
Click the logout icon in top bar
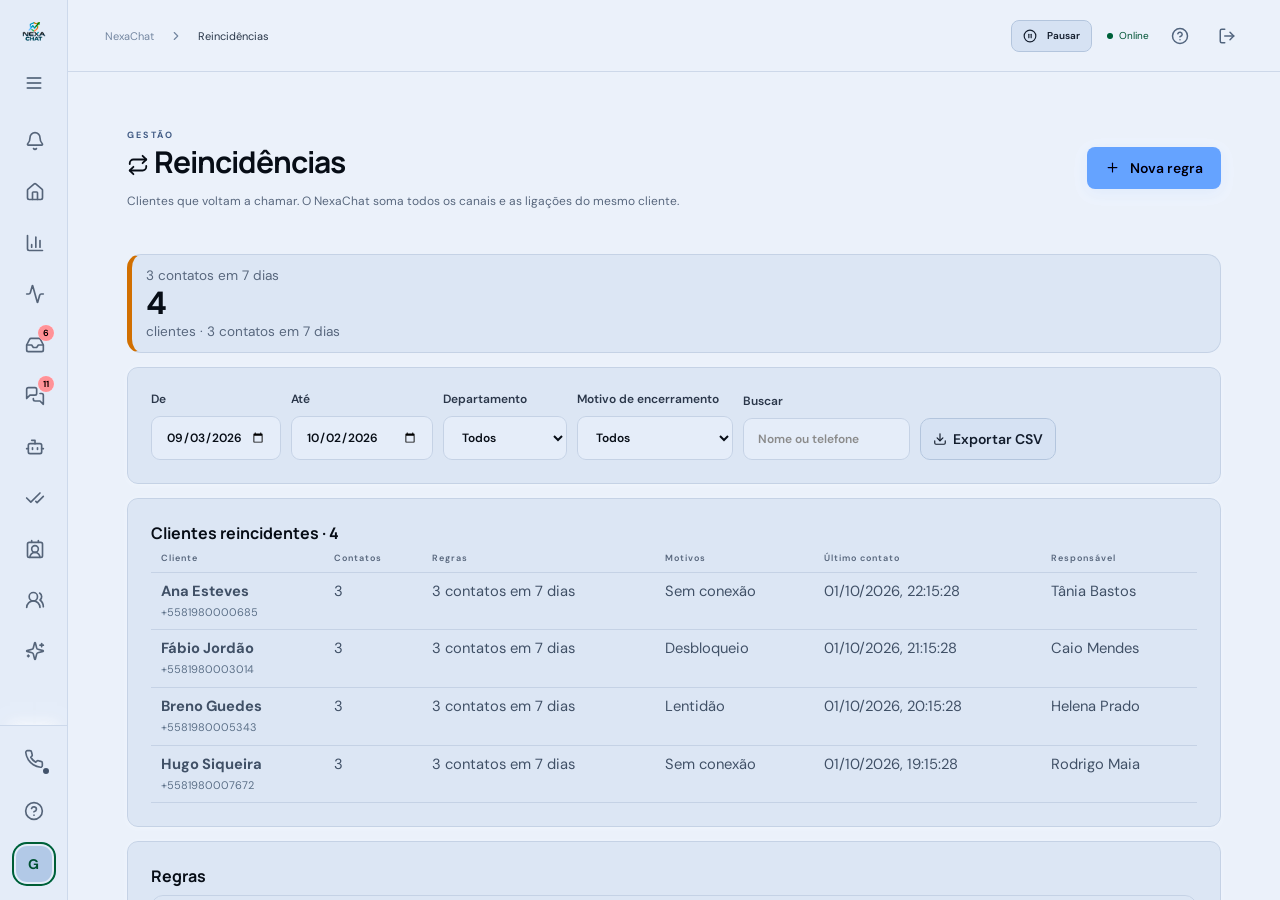pos(1227,36)
